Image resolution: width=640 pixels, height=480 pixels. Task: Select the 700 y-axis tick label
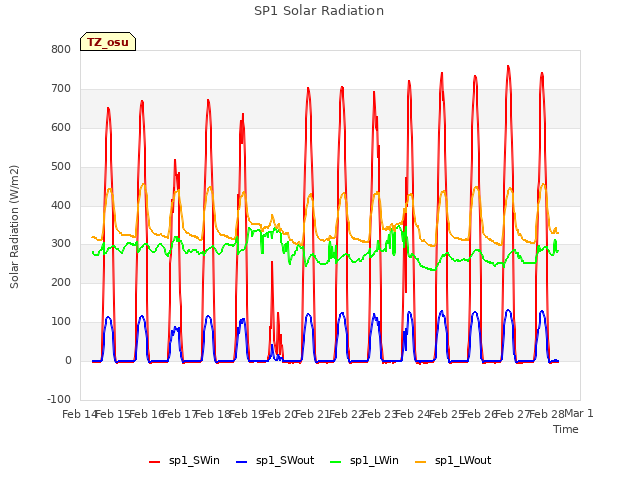(x=61, y=89)
